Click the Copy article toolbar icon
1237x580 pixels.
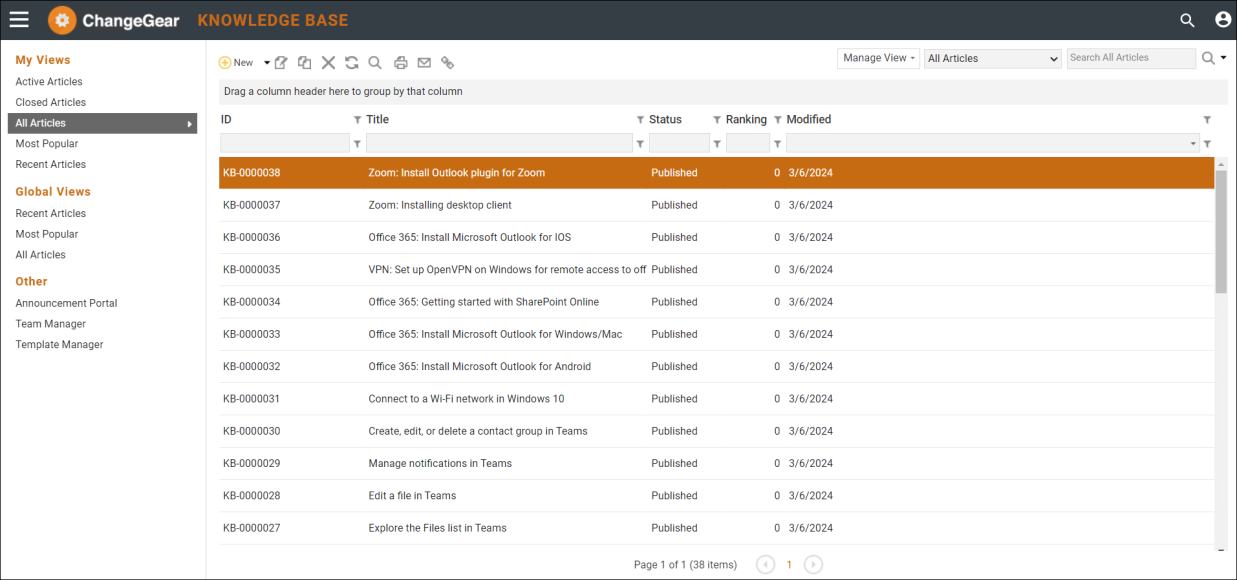(304, 63)
